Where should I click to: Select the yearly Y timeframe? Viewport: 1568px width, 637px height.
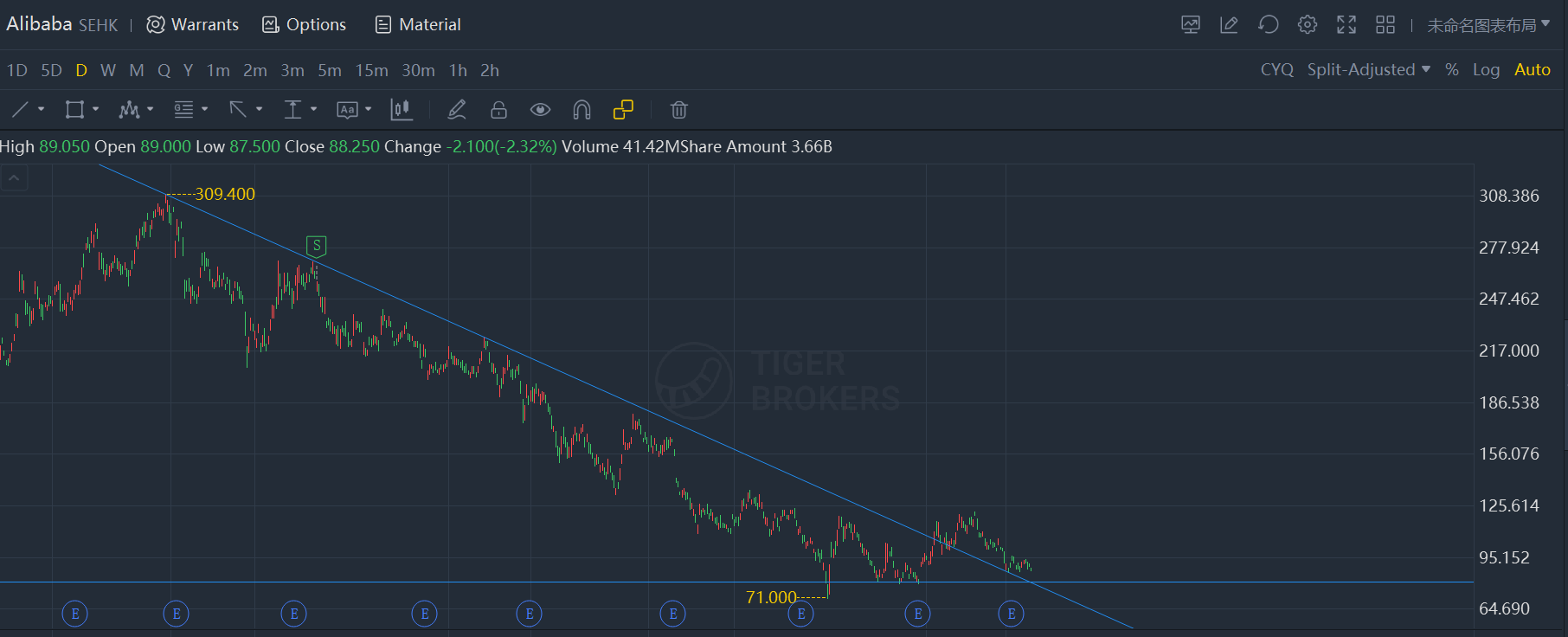tap(188, 71)
